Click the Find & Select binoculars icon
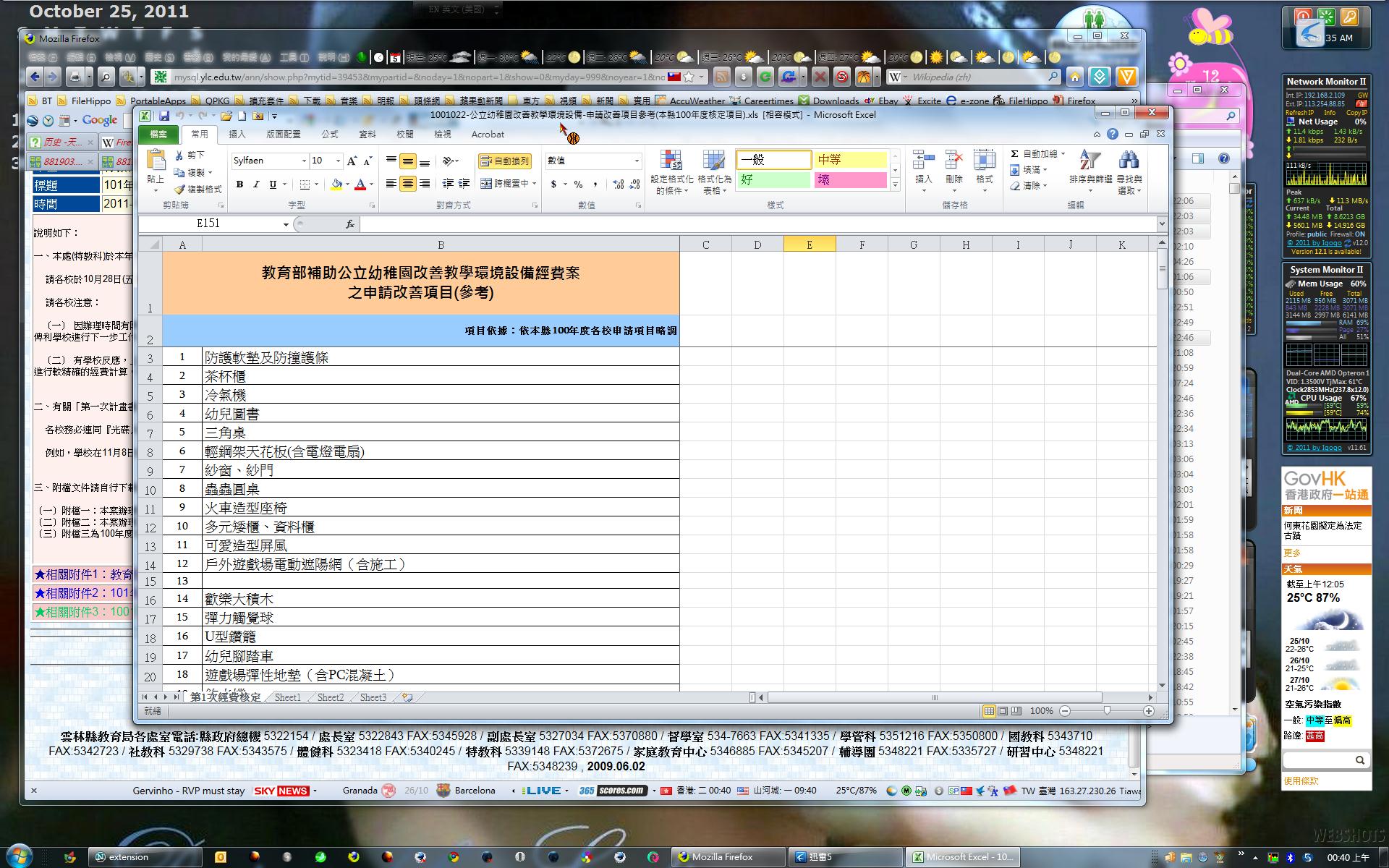1389x868 pixels. tap(1129, 161)
